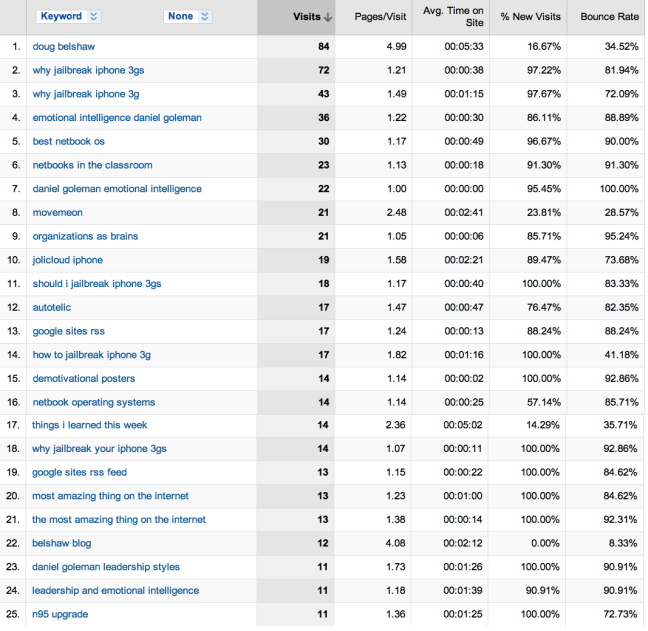The width and height of the screenshot is (648, 631).
Task: Open the 'doug belshaw' keyword link
Action: point(64,47)
